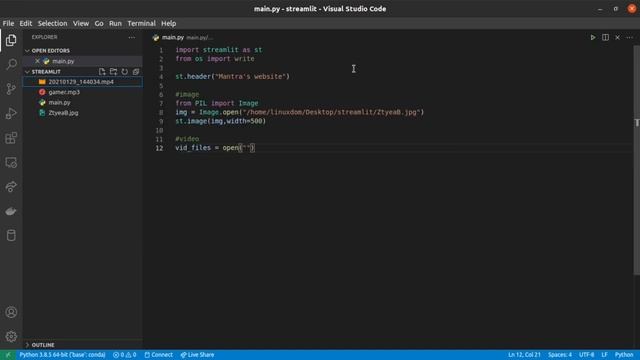Screen dimensions: 640x360
Task: Place cursor on st.header line of code
Action: (x=232, y=77)
